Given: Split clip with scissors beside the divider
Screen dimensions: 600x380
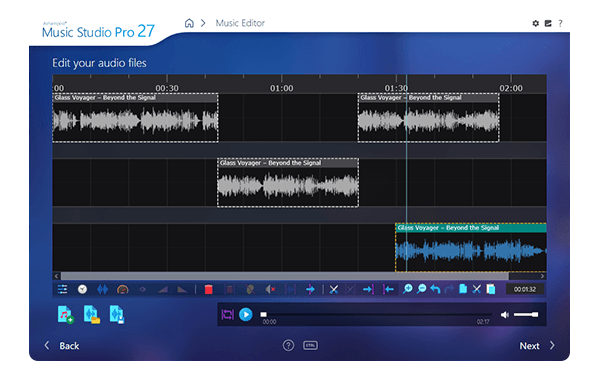Looking at the screenshot, I should 334,289.
